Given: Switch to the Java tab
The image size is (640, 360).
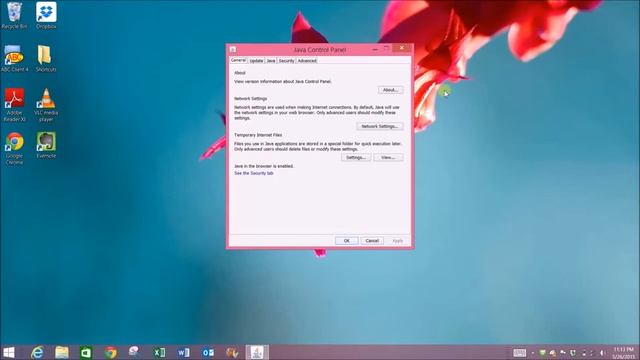Looking at the screenshot, I should [271, 60].
